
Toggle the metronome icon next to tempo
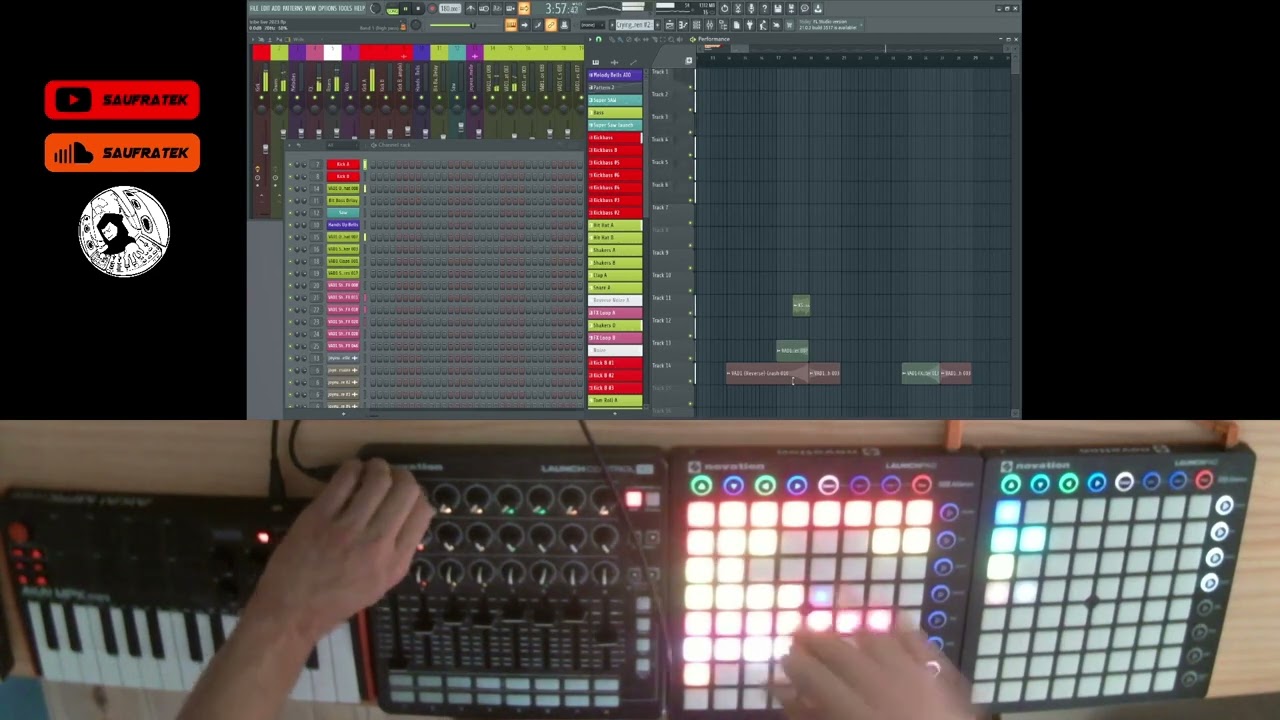click(x=471, y=9)
